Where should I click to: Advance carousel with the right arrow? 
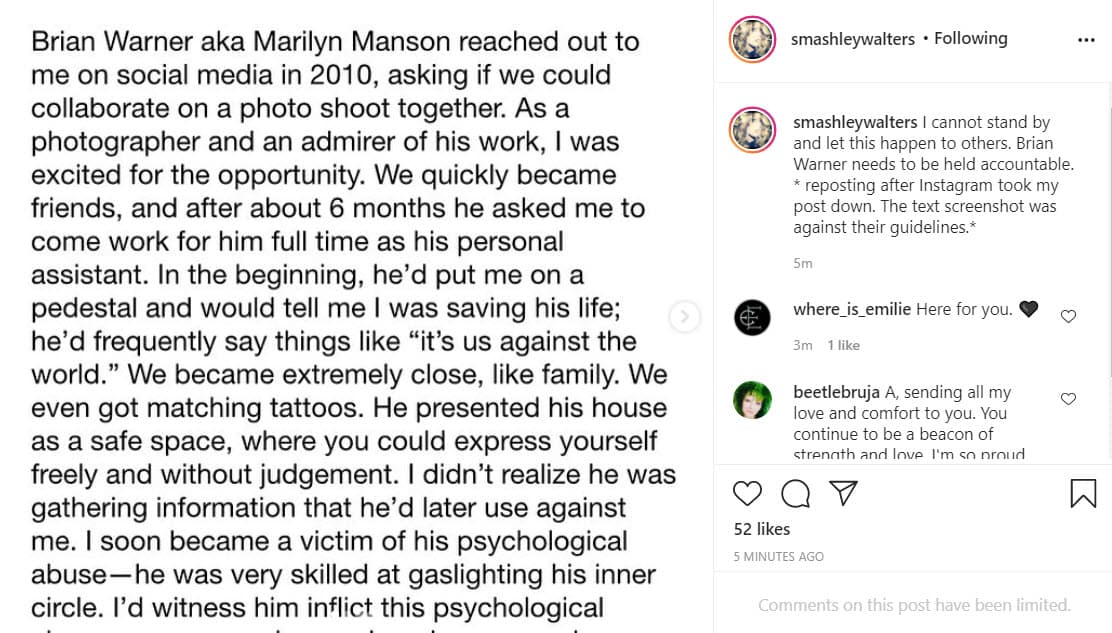coord(684,316)
